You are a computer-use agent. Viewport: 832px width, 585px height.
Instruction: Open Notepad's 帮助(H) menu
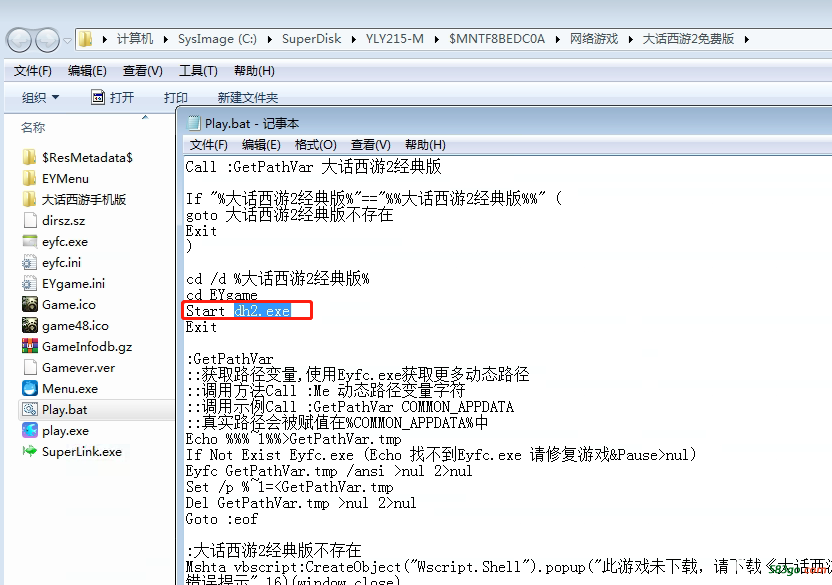tap(425, 145)
